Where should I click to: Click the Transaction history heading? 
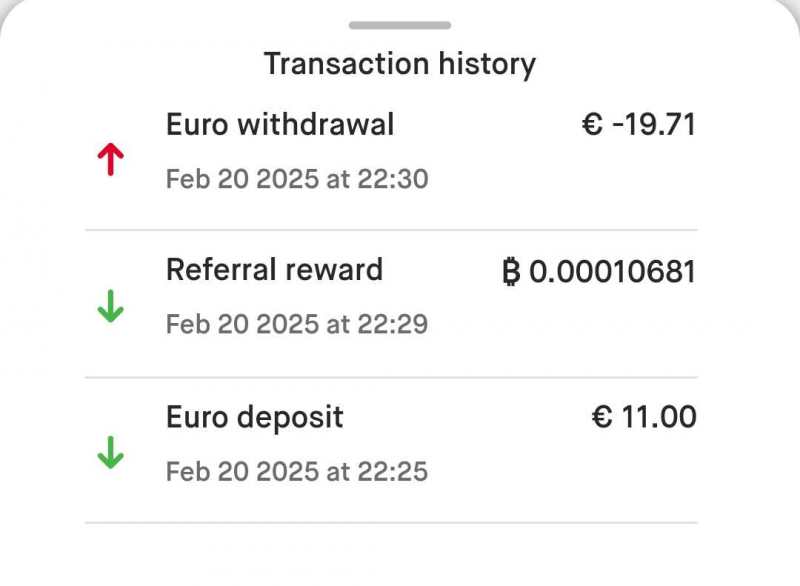click(400, 64)
